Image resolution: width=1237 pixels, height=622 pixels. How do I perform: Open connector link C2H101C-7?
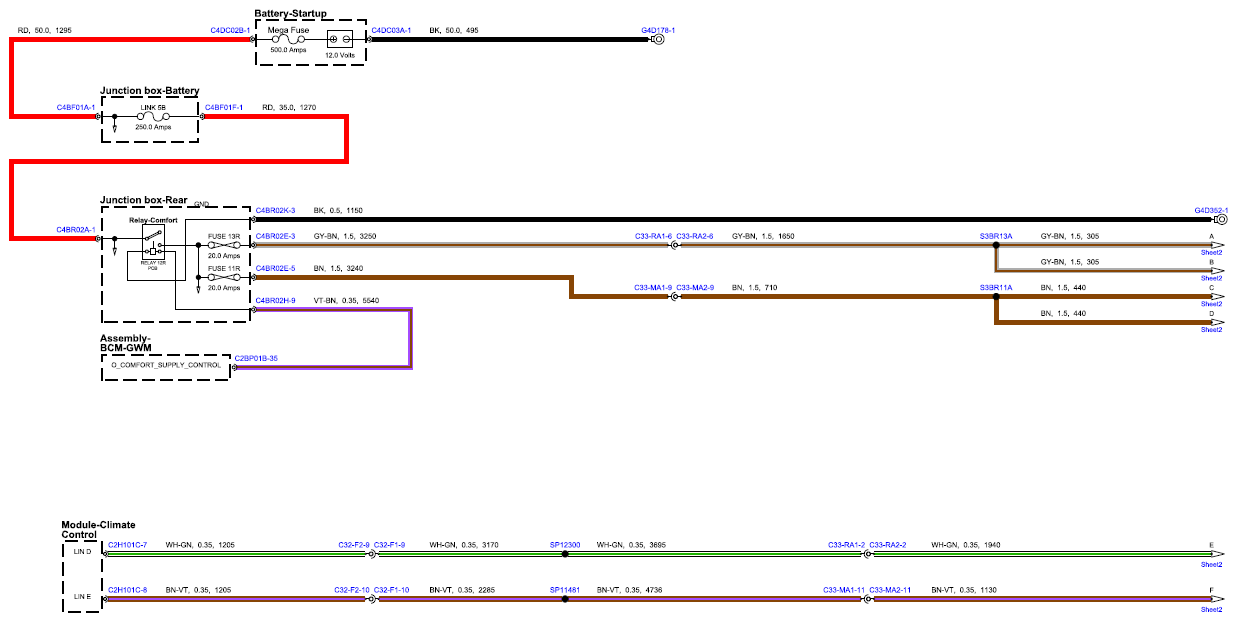[x=127, y=544]
